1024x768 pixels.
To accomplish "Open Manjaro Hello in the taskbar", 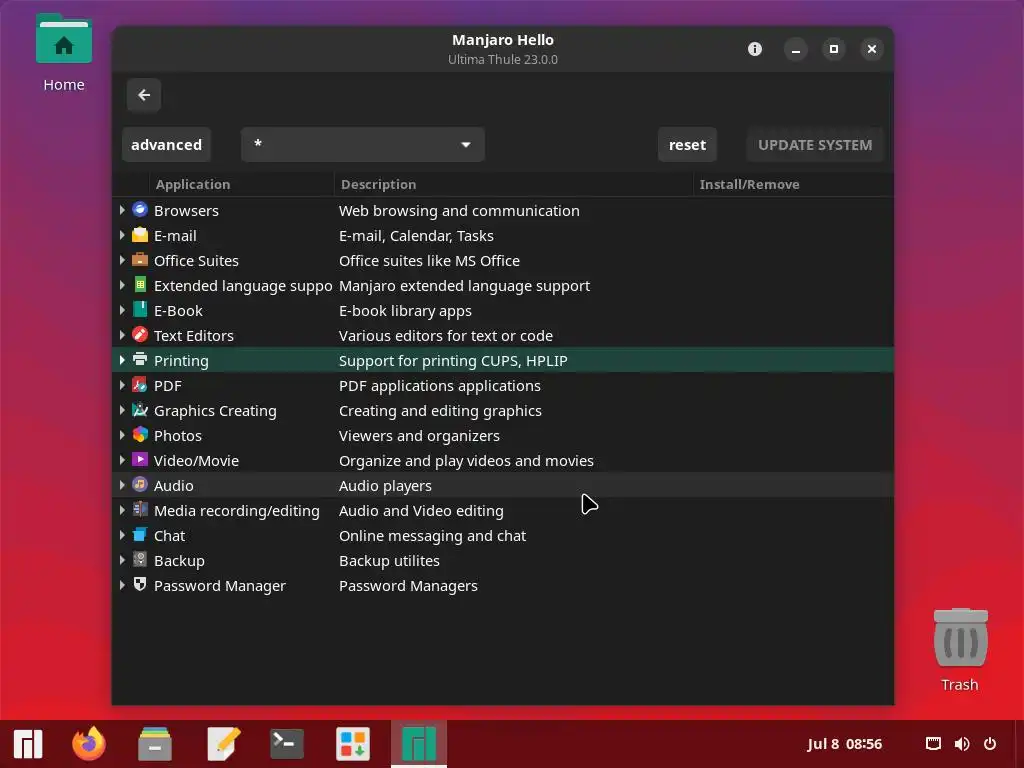I will [x=419, y=744].
